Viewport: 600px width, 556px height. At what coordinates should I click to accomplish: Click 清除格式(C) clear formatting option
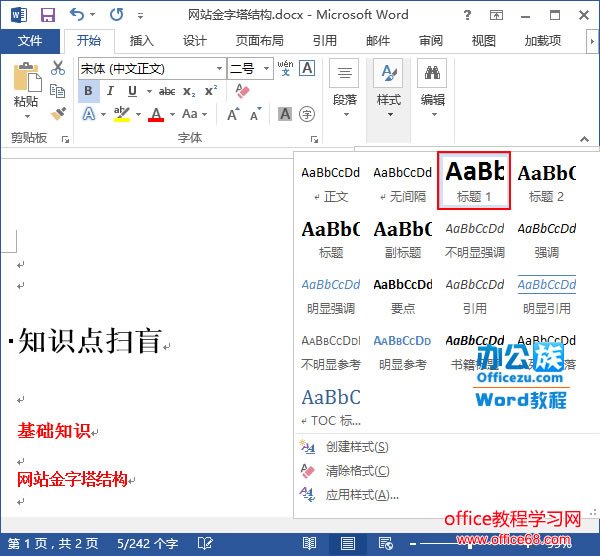tap(345, 471)
